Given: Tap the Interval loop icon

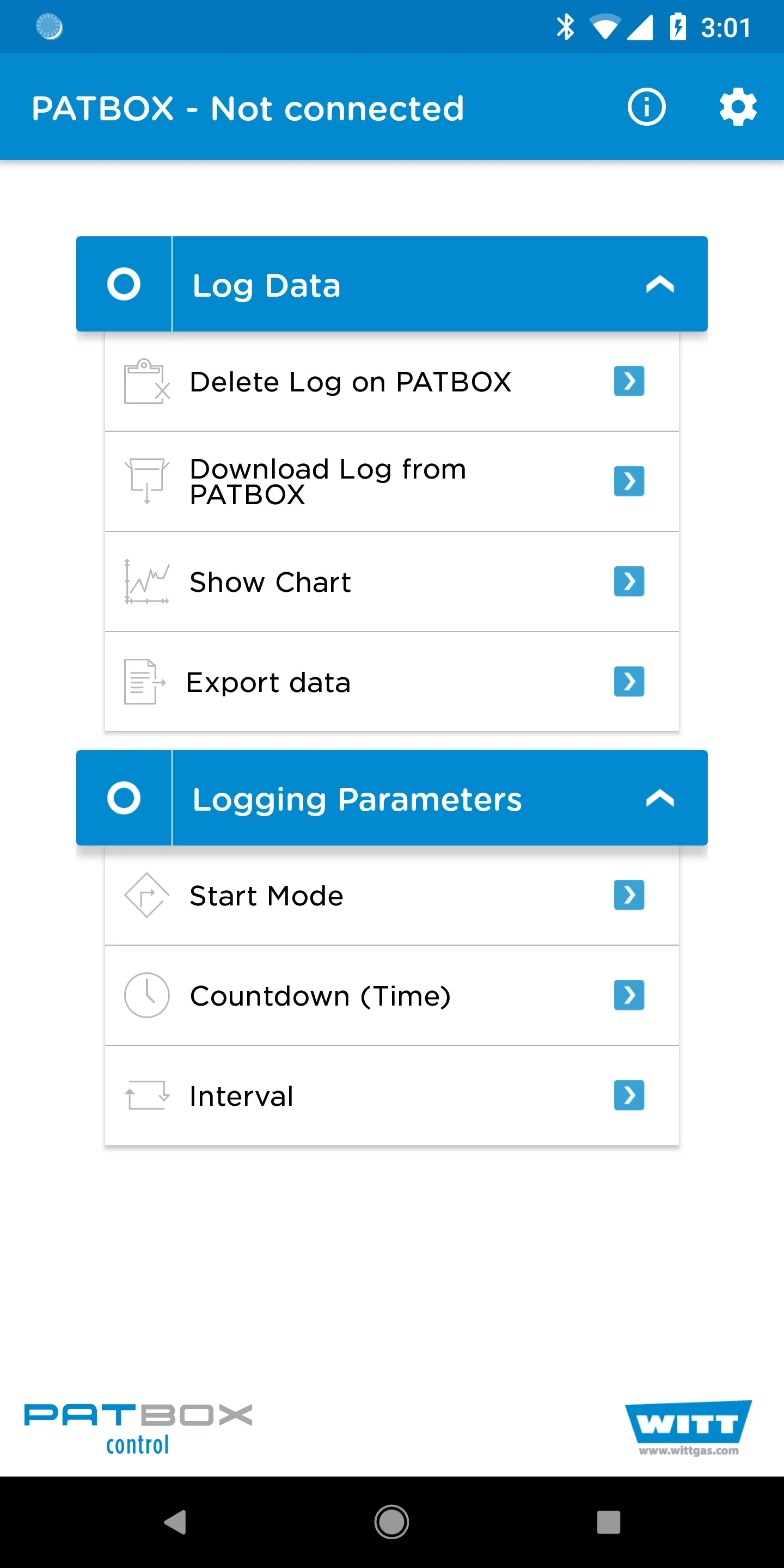Looking at the screenshot, I should pyautogui.click(x=146, y=1095).
